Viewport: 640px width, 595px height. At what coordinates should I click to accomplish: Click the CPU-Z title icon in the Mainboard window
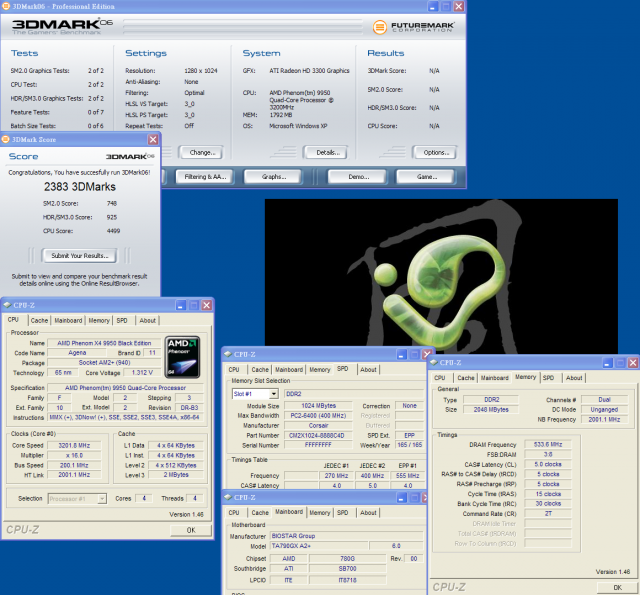coord(228,497)
